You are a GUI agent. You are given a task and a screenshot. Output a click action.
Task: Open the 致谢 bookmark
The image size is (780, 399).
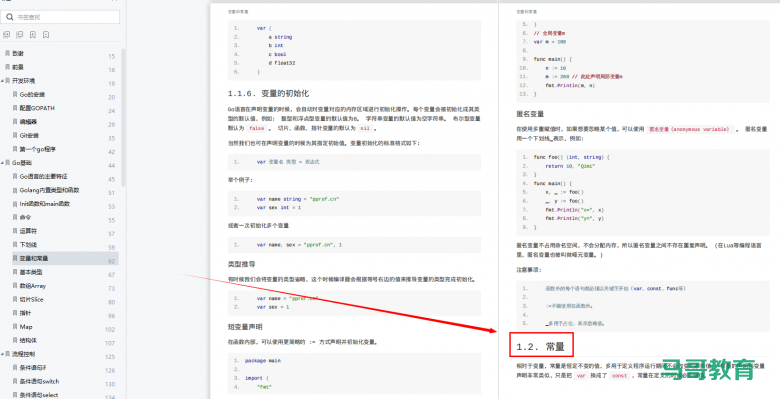pyautogui.click(x=18, y=53)
